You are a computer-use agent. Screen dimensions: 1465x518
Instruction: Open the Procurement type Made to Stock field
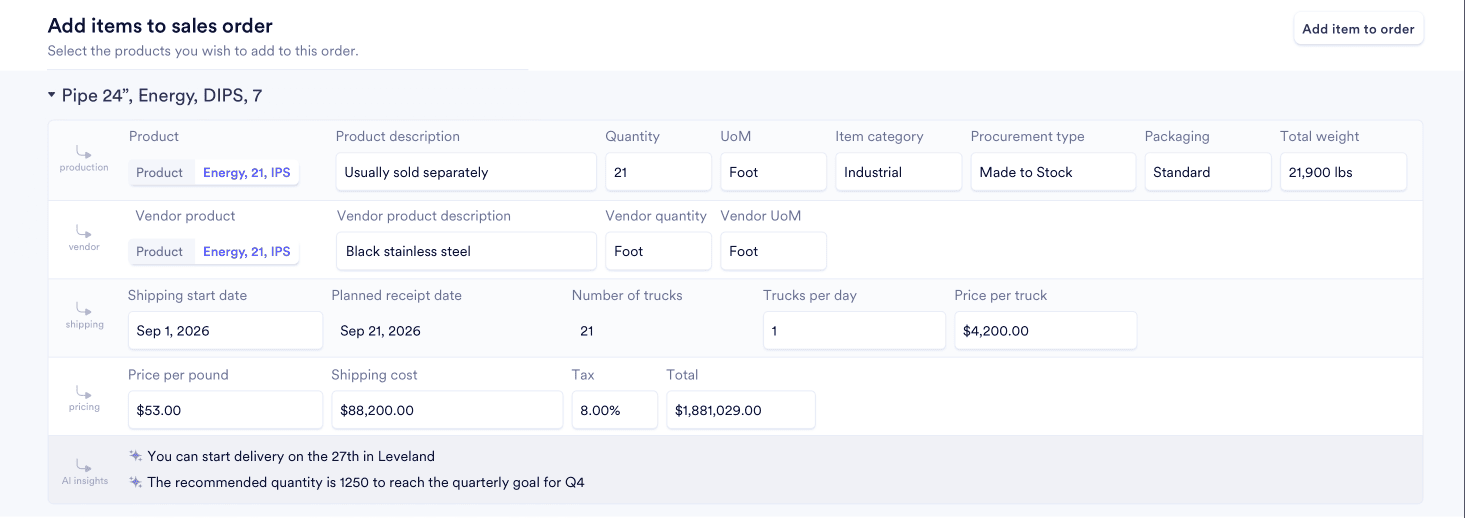click(x=1052, y=172)
